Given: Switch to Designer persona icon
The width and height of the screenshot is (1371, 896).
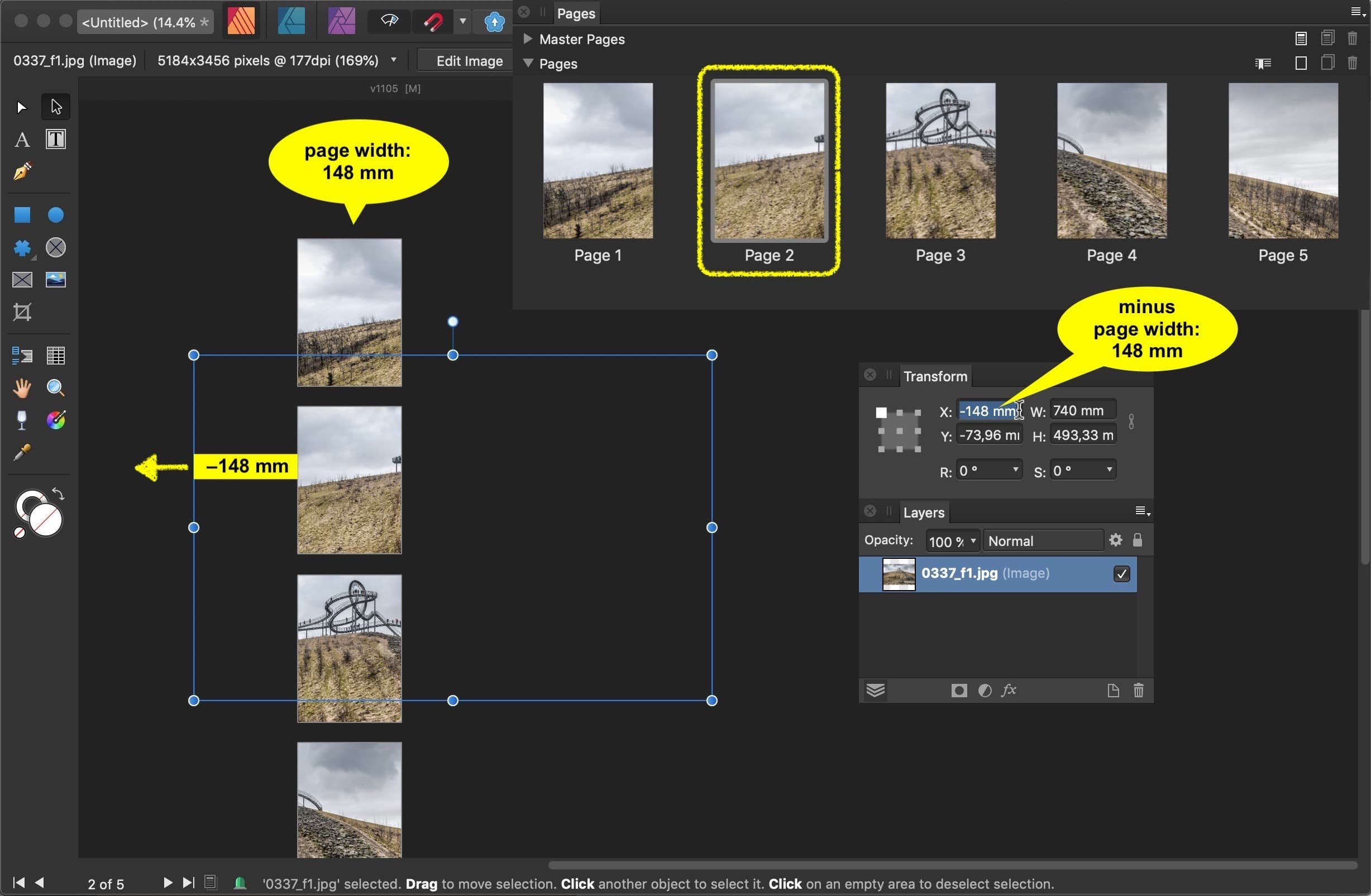Looking at the screenshot, I should coord(292,22).
